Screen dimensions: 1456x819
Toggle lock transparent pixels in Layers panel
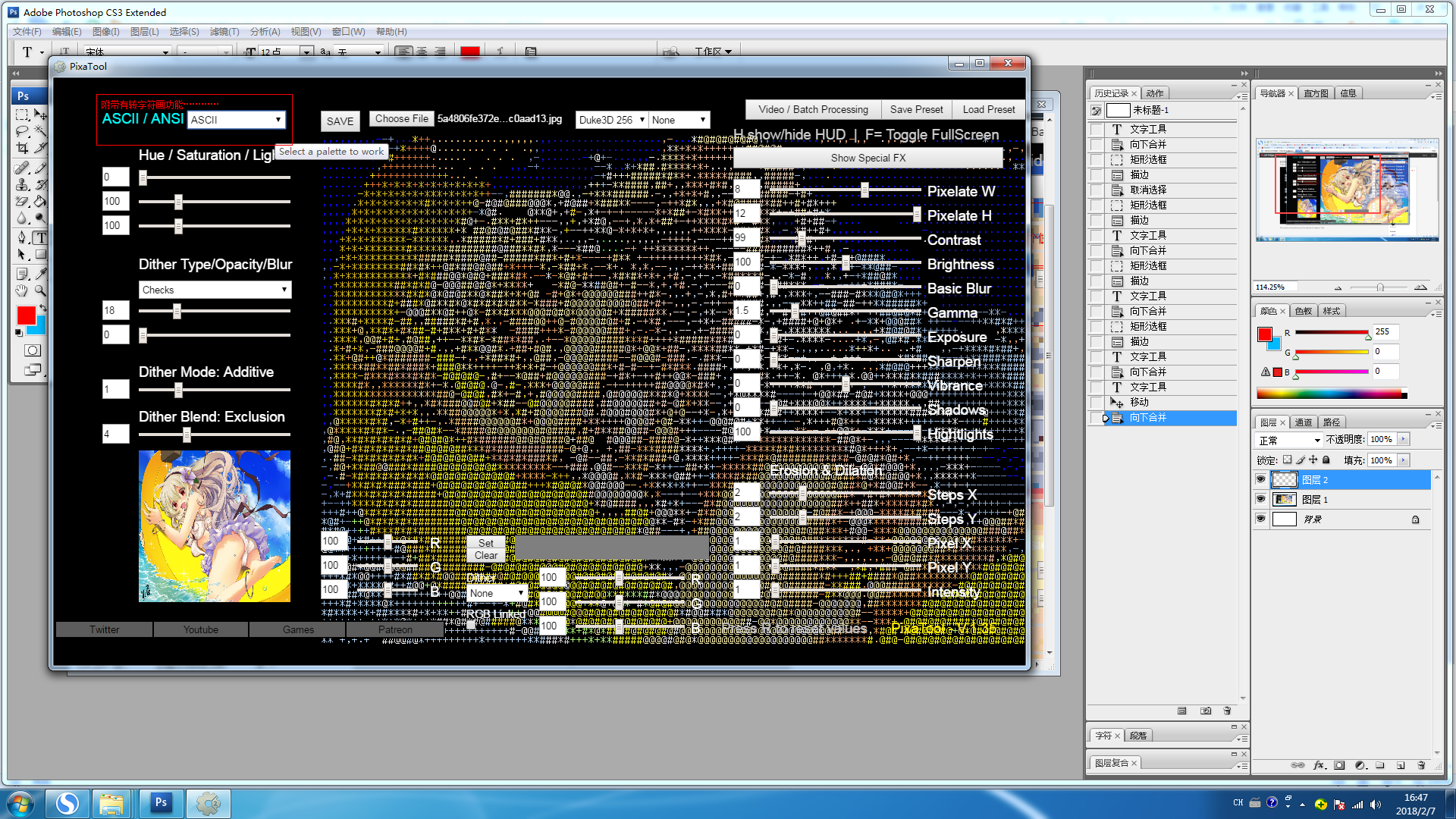(1287, 460)
